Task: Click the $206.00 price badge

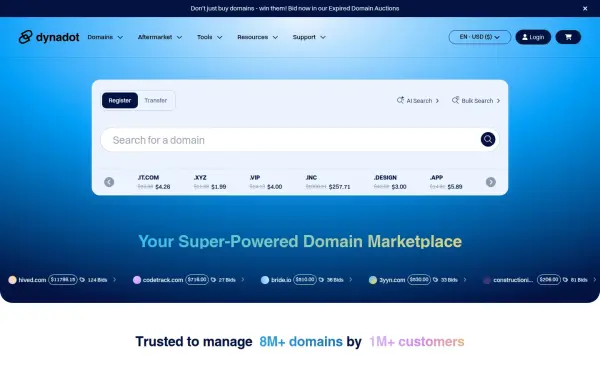Action: pyautogui.click(x=549, y=280)
